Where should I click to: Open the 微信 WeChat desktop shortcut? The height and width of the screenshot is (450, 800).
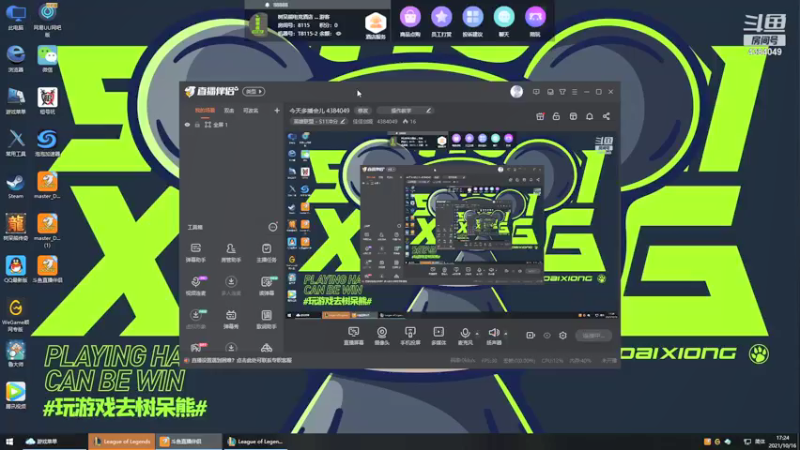click(x=47, y=59)
